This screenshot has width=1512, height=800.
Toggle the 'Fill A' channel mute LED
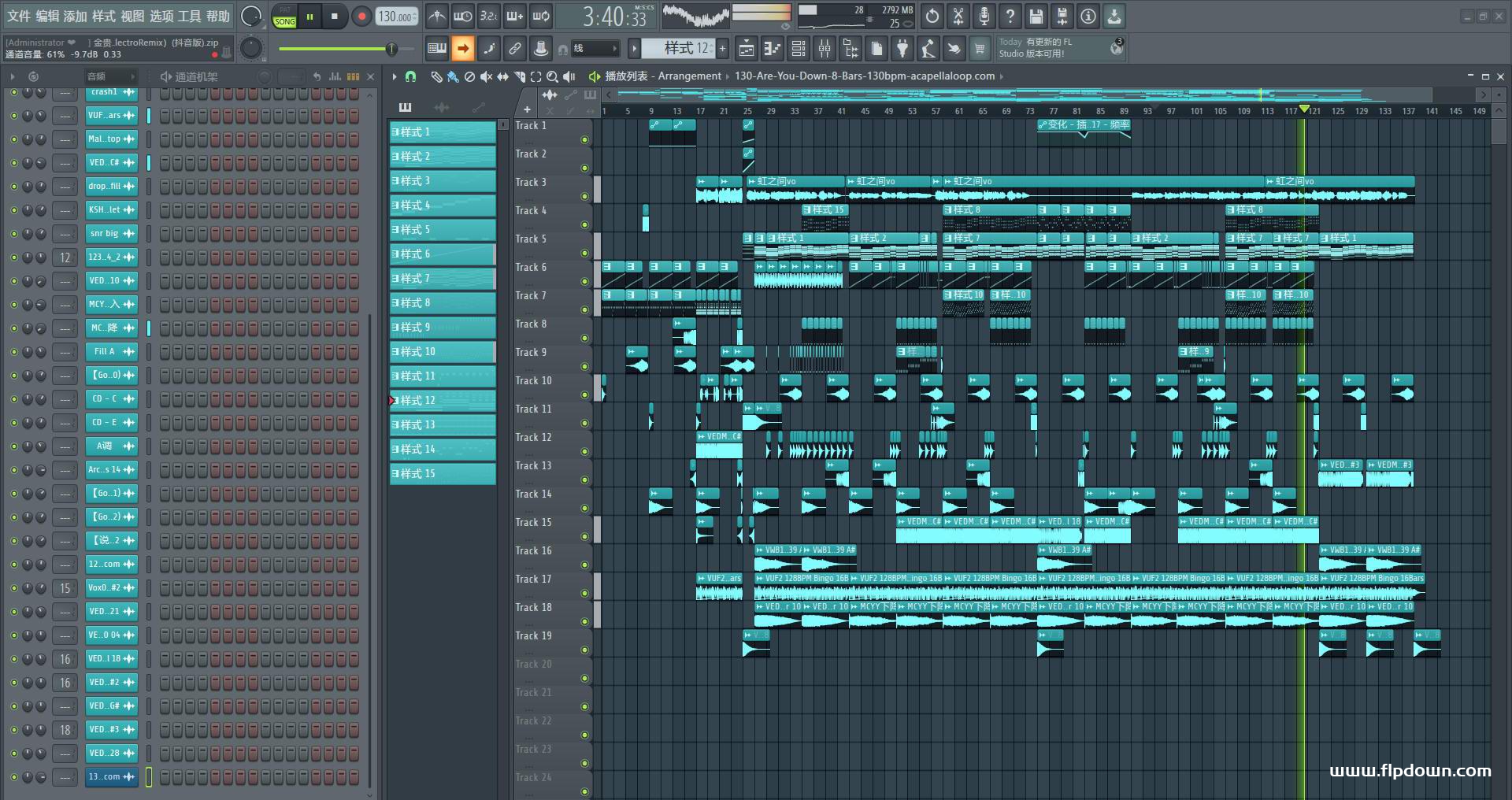[13, 352]
